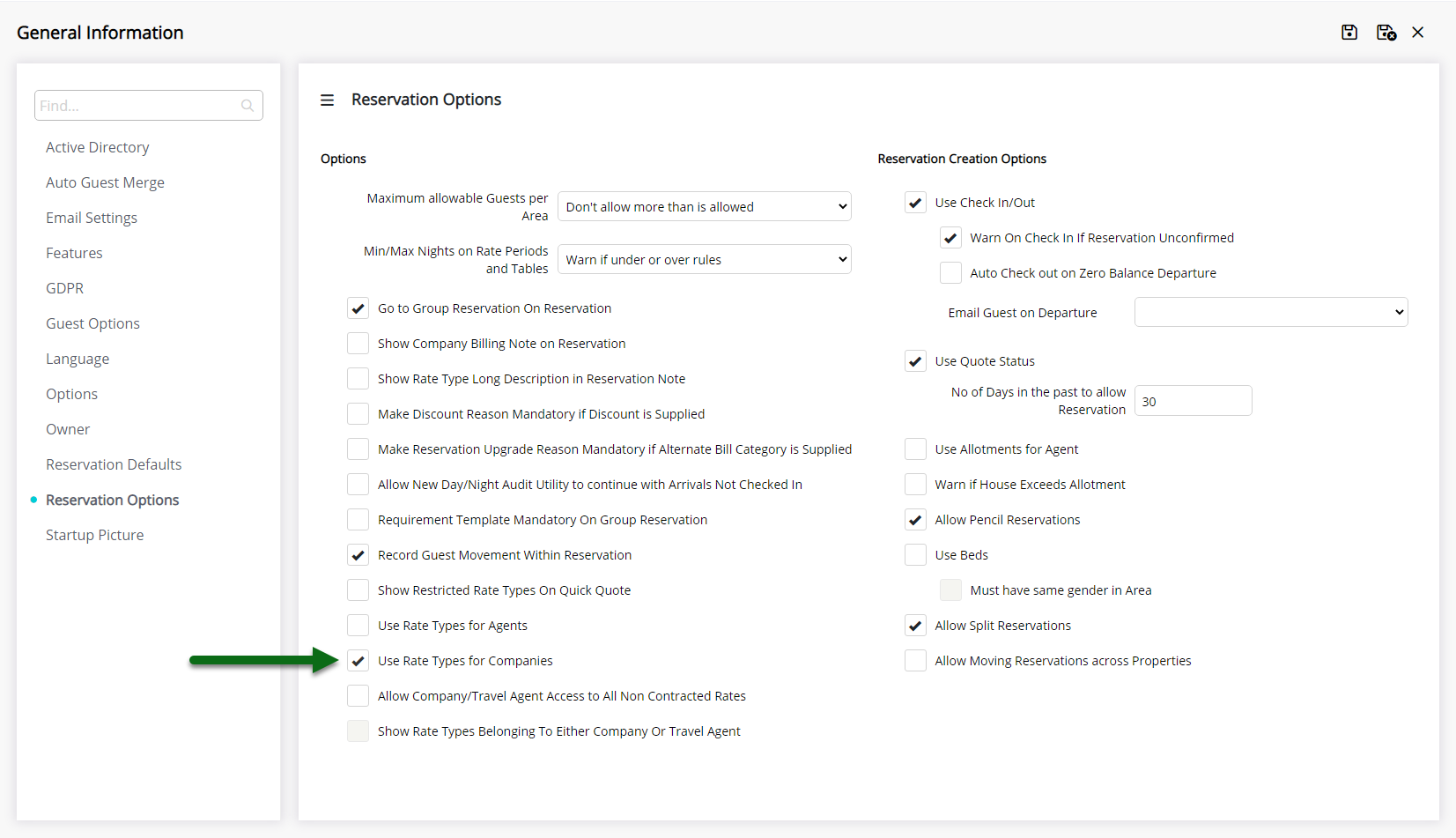1456x838 pixels.
Task: Enable Use Rate Types for Agents
Action: tap(358, 626)
